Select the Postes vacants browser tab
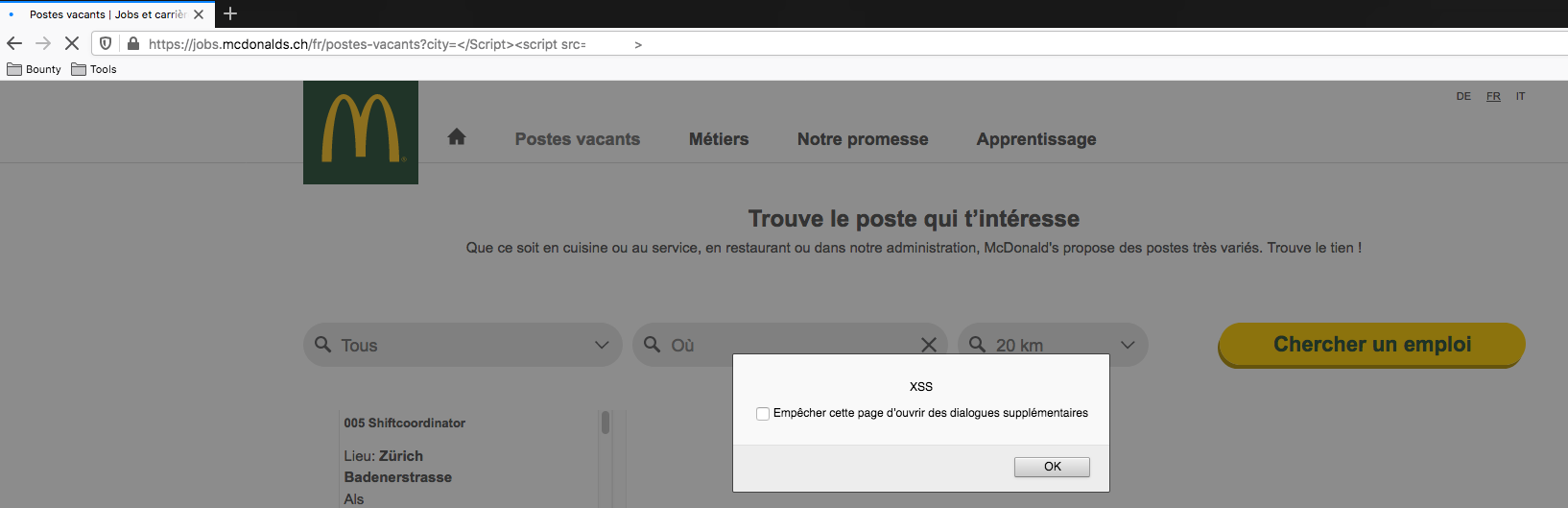This screenshot has width=1568, height=508. pos(107,14)
